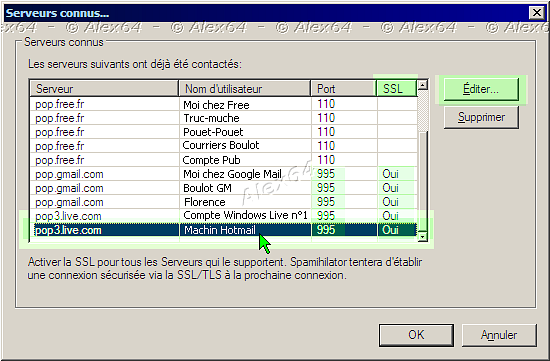Click SSL Oui in Machin Hotmail row
This screenshot has width=550, height=361.
pyautogui.click(x=390, y=230)
